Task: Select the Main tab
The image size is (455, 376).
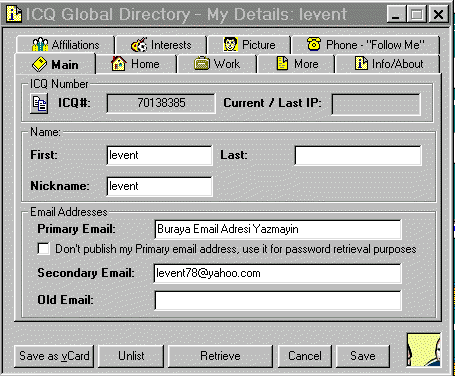Action: 55,64
